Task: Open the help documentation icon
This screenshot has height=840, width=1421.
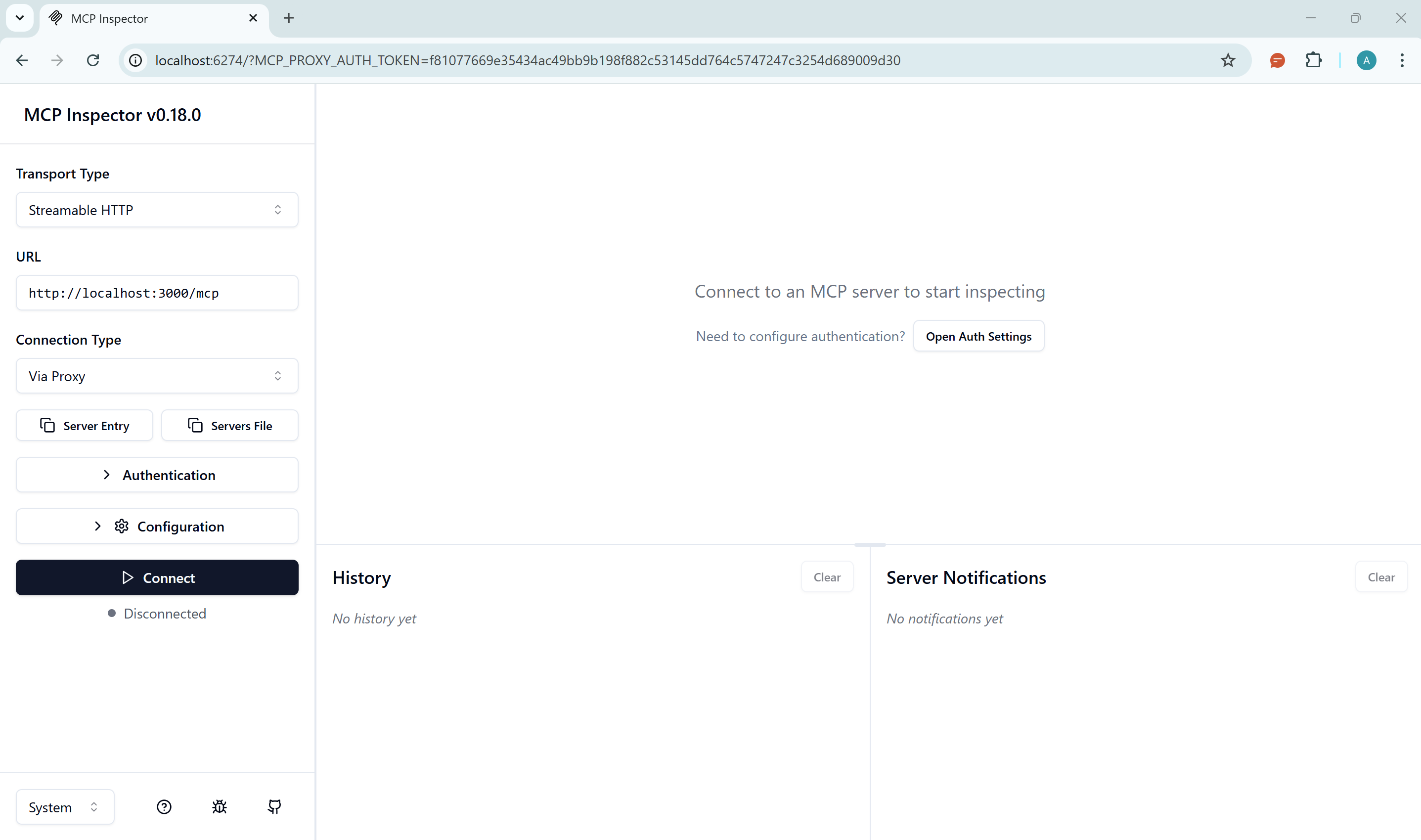Action: [x=164, y=806]
